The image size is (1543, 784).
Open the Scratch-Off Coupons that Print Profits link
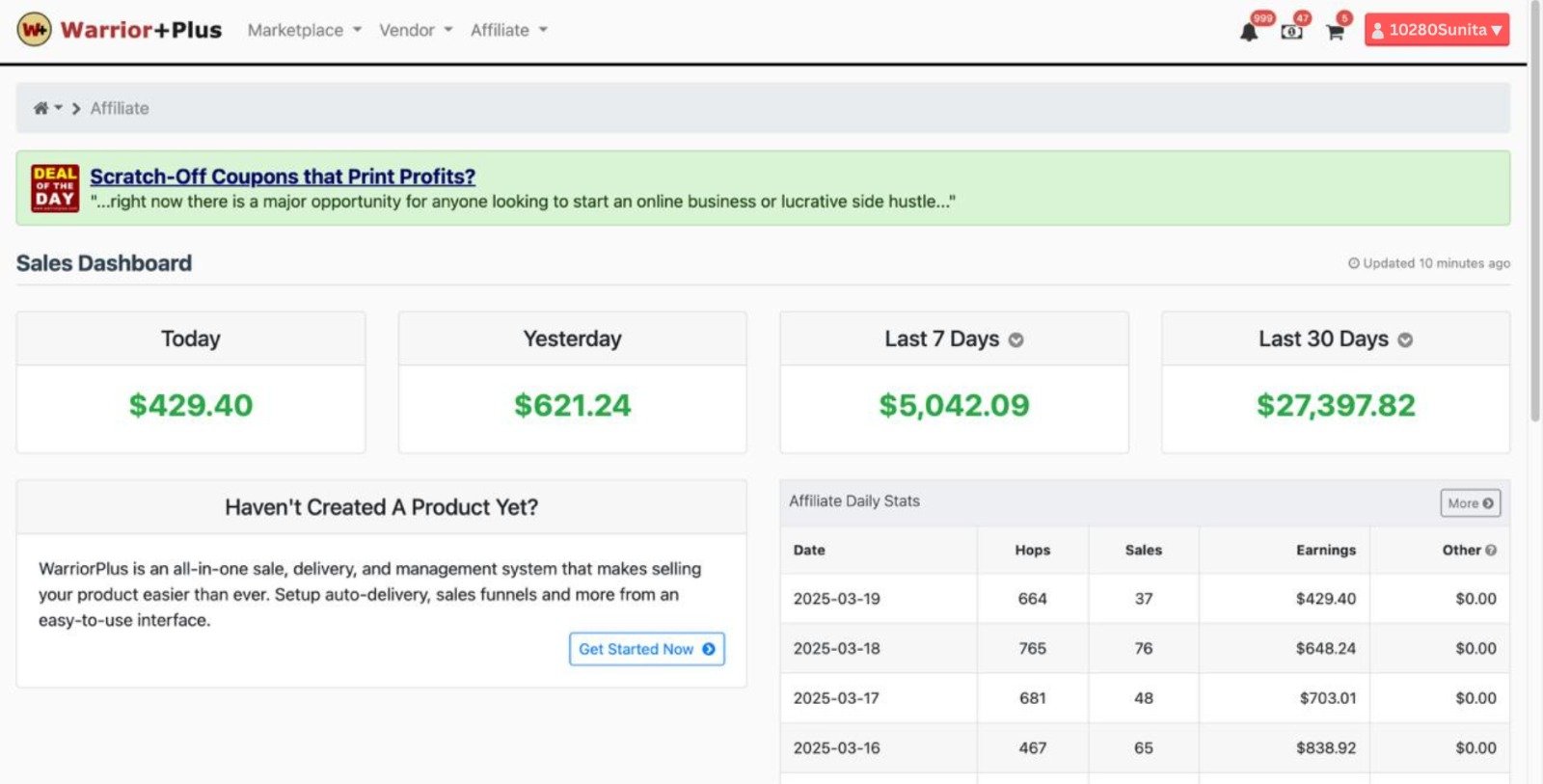point(283,176)
